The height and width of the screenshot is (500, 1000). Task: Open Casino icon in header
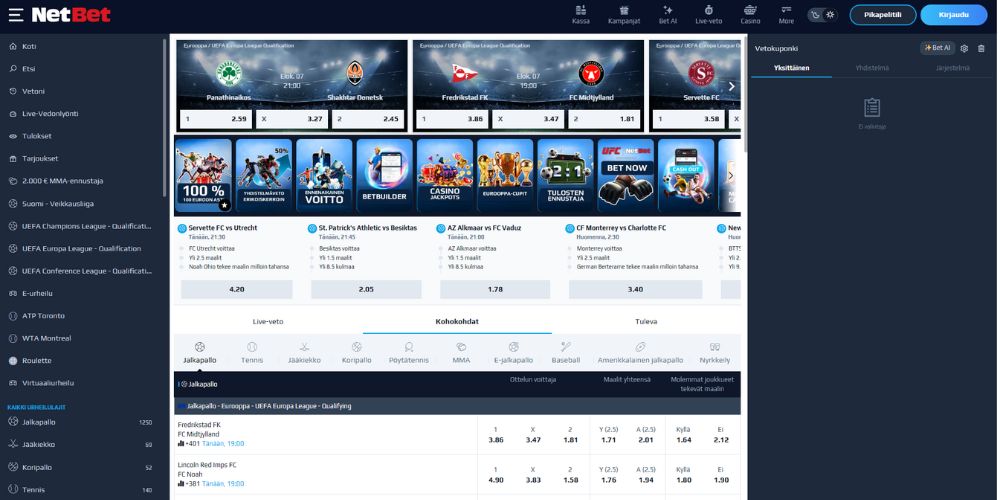pyautogui.click(x=750, y=15)
